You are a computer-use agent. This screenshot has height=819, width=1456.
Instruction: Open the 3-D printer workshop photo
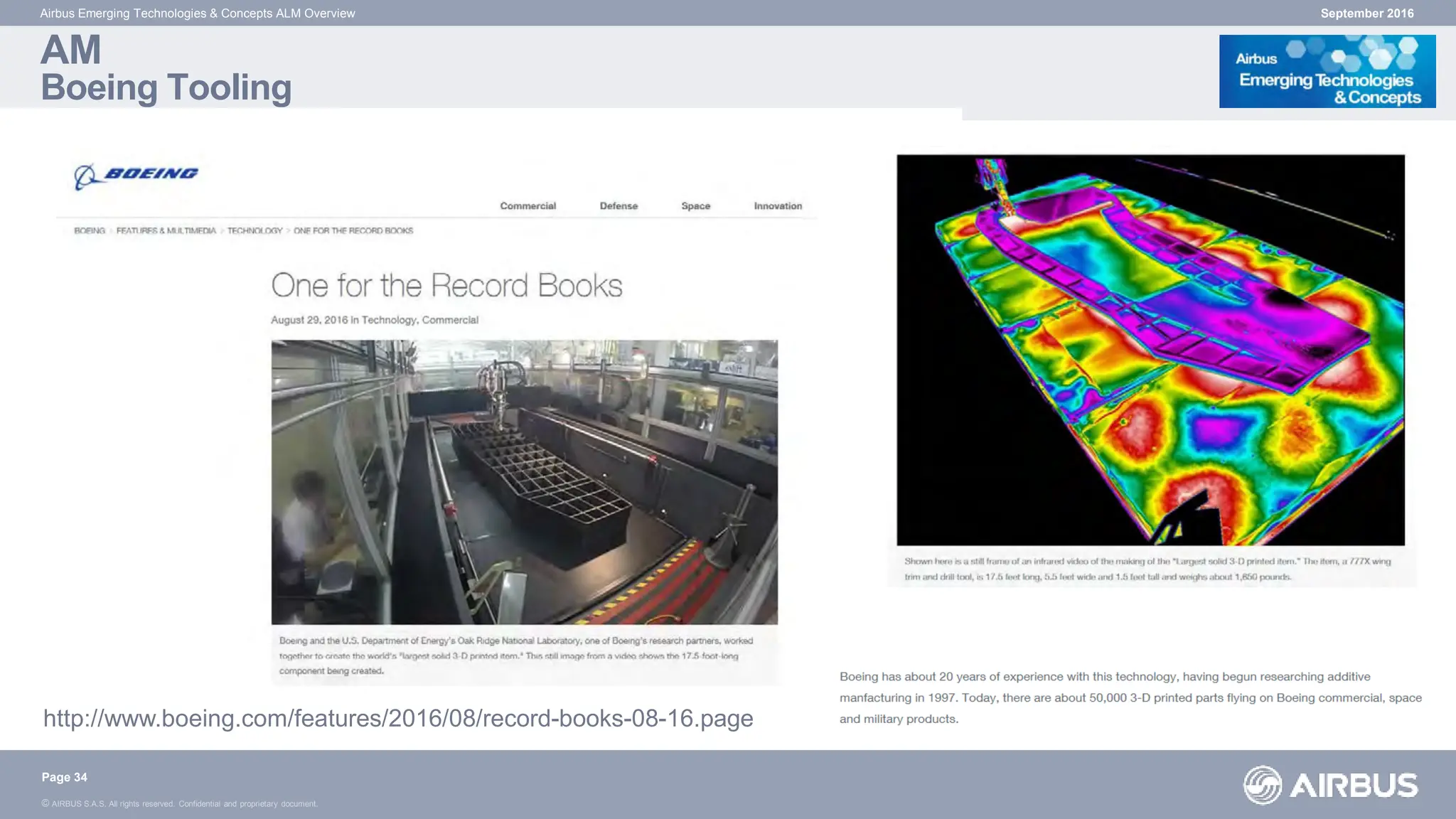(x=524, y=482)
